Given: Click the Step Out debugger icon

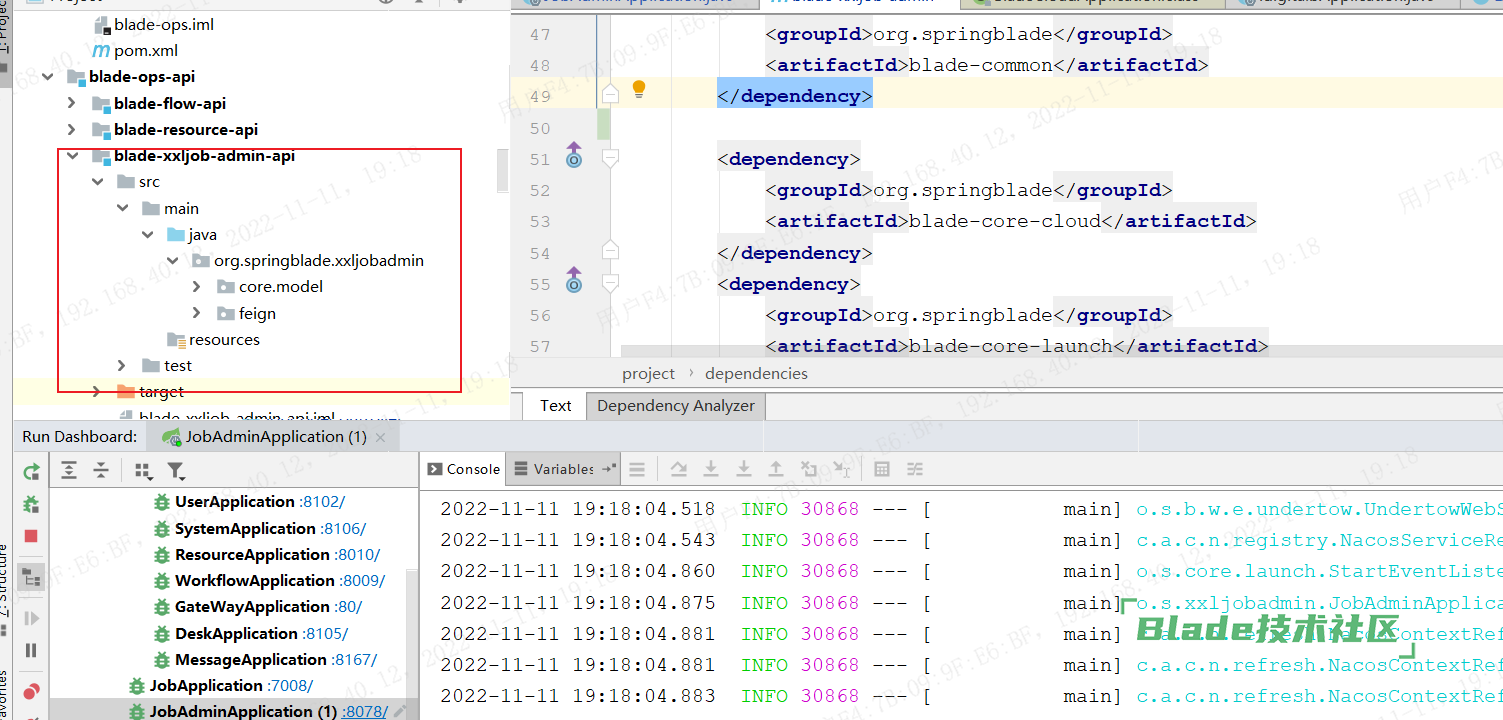Looking at the screenshot, I should click(776, 469).
